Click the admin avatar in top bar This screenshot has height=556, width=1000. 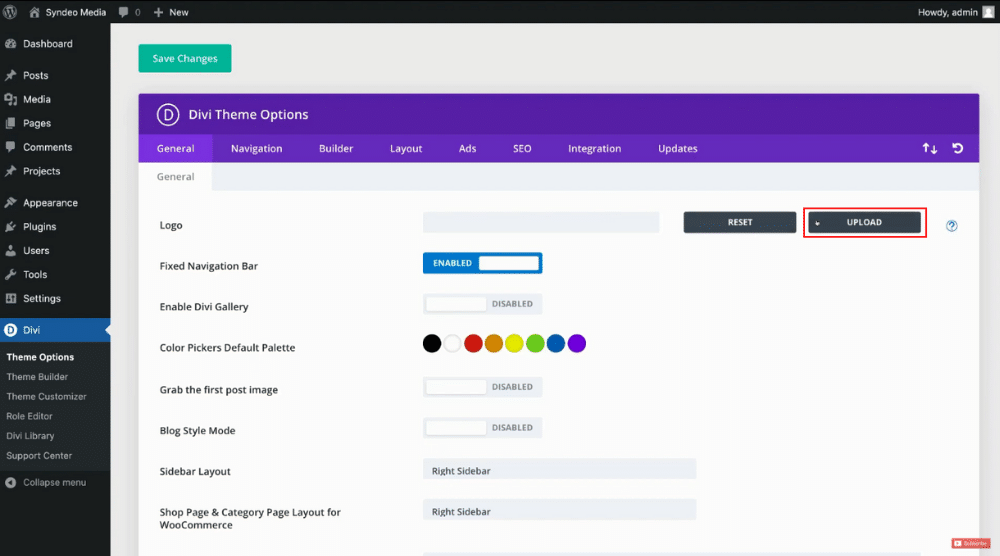(988, 12)
